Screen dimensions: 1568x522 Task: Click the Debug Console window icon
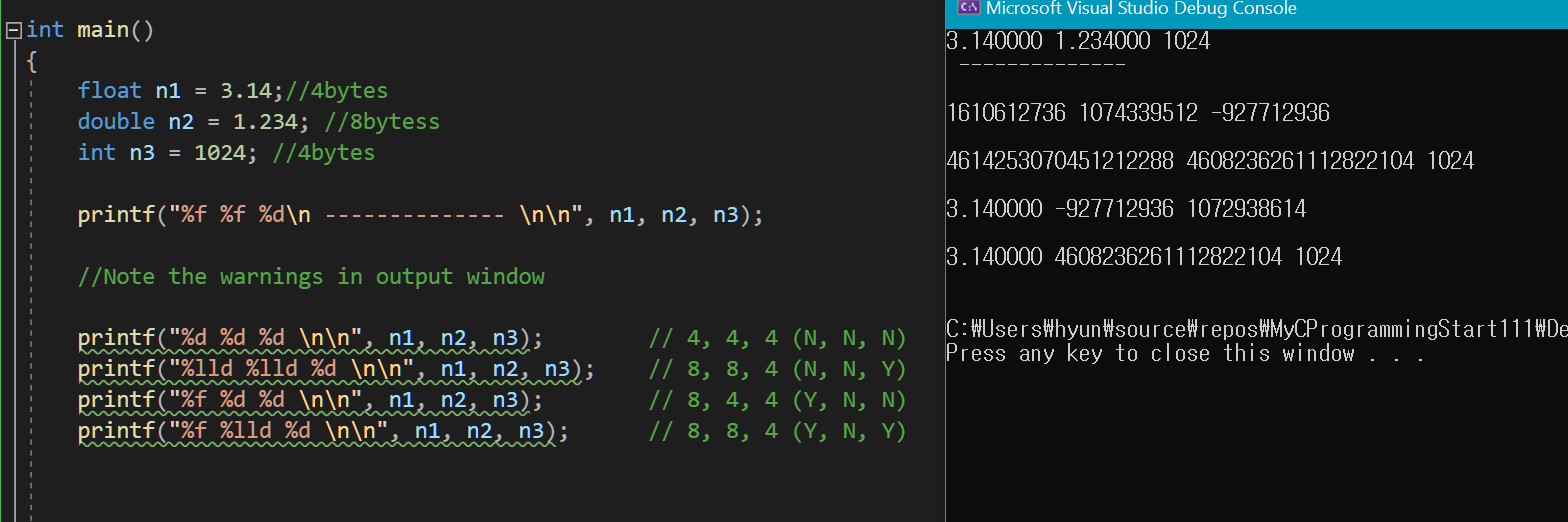click(967, 8)
